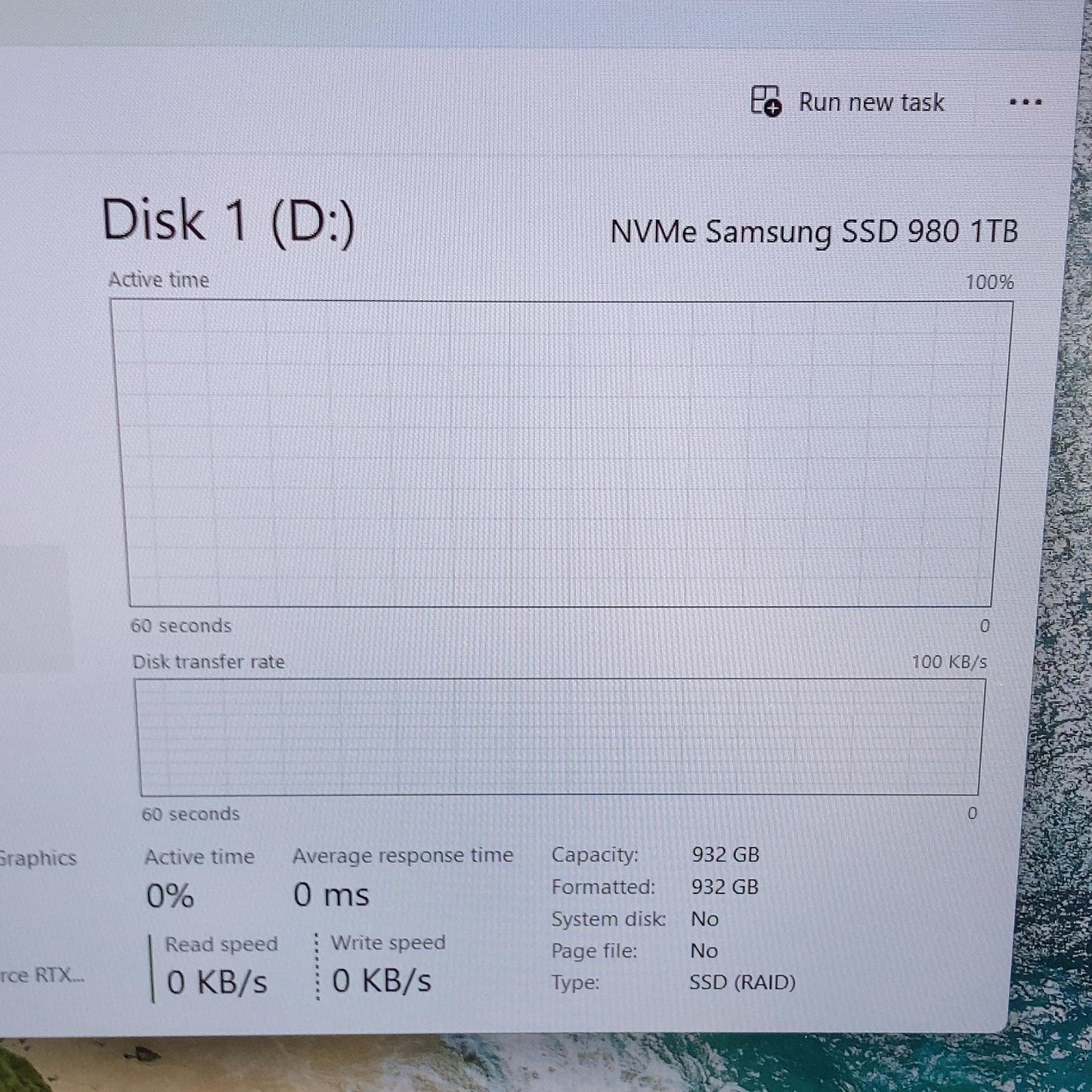
Task: Click the 60 seconds label under Active time graph
Action: coord(181,626)
